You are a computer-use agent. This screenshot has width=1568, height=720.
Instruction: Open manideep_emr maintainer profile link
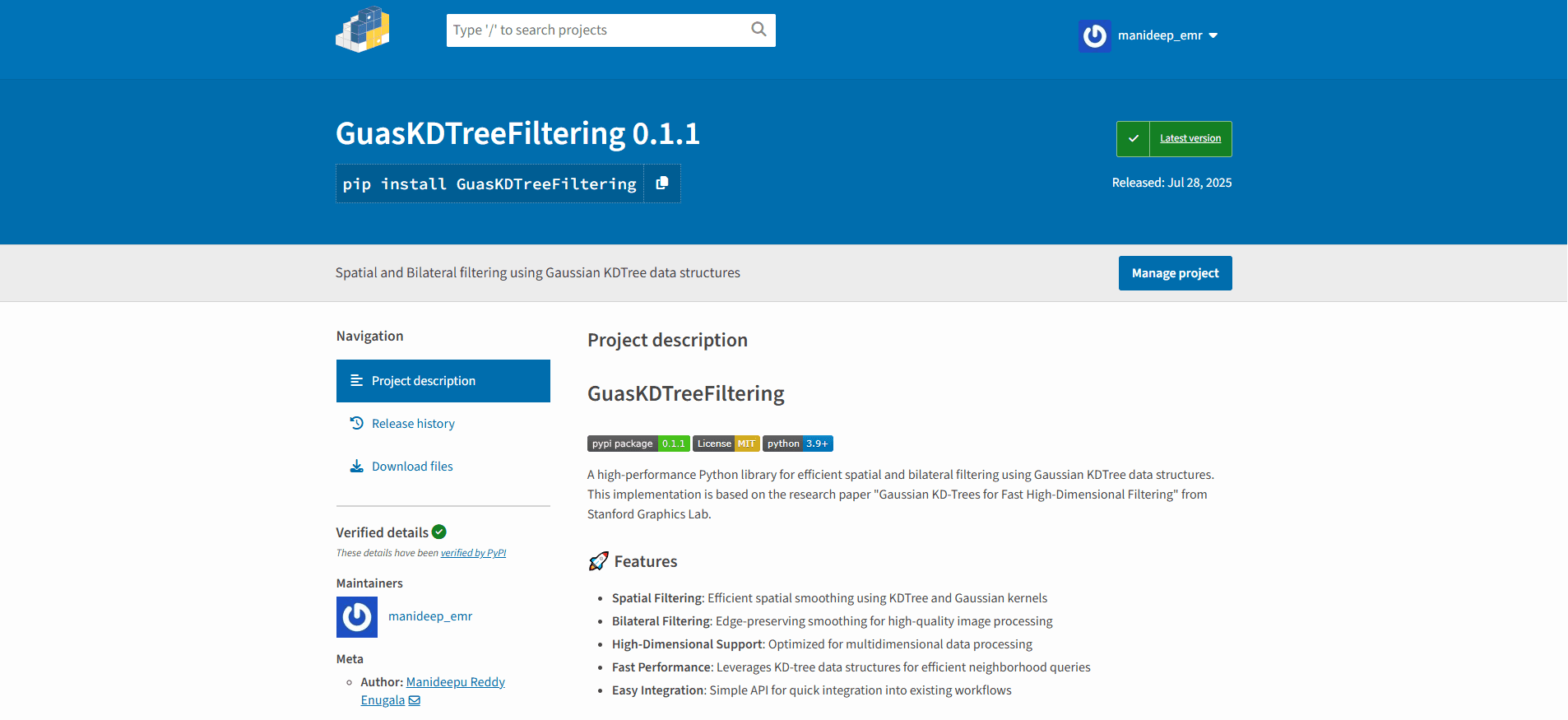point(430,616)
